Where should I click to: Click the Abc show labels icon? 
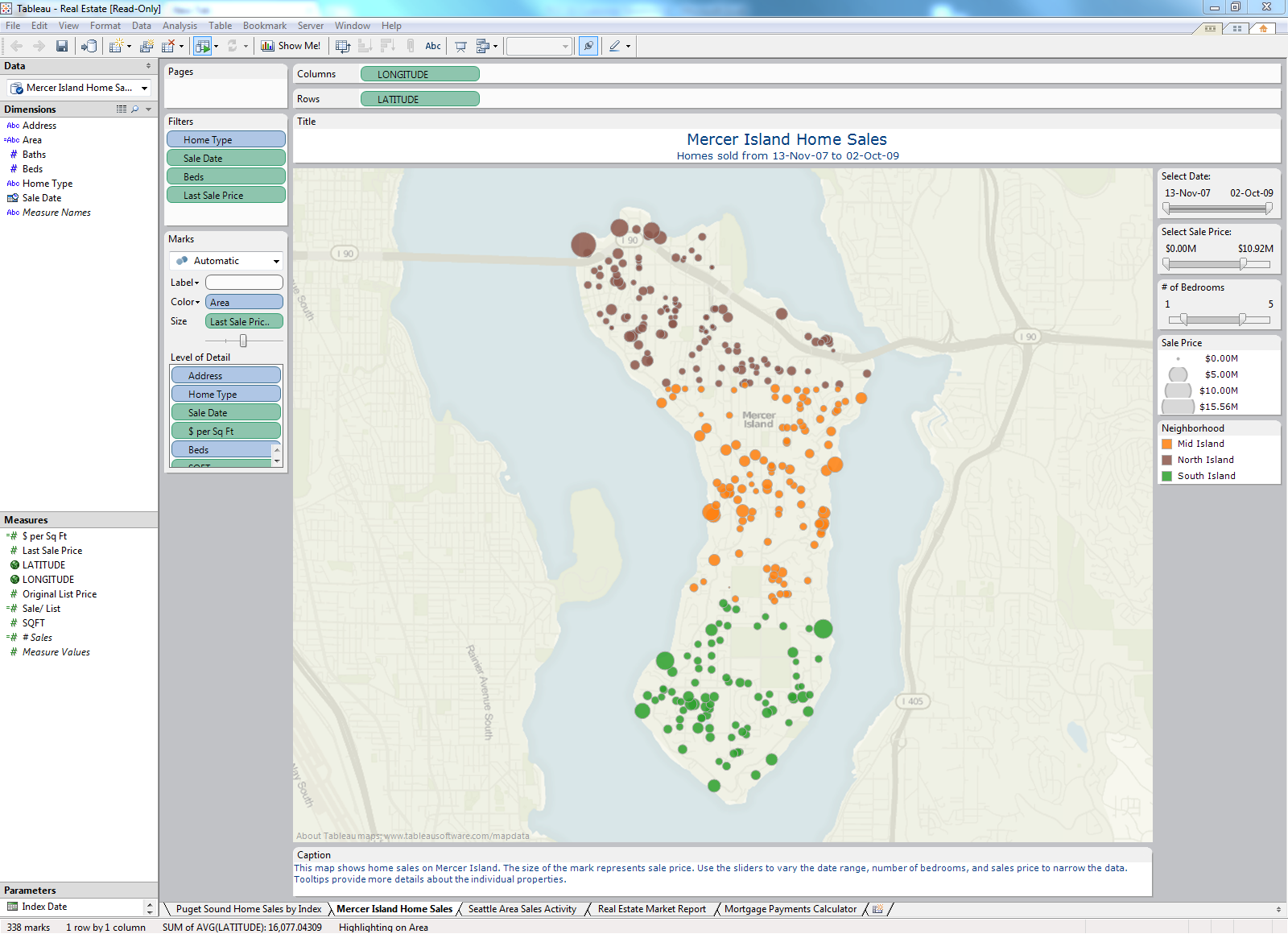(x=432, y=46)
